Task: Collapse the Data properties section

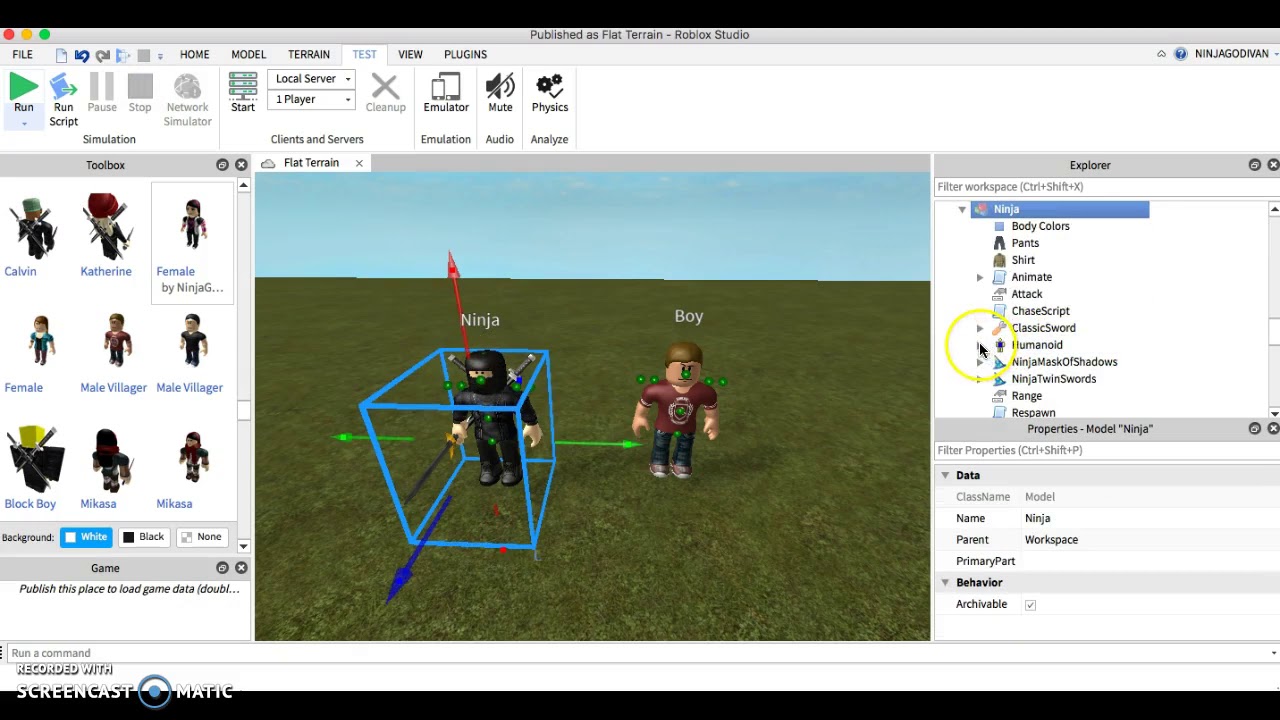Action: (x=945, y=475)
